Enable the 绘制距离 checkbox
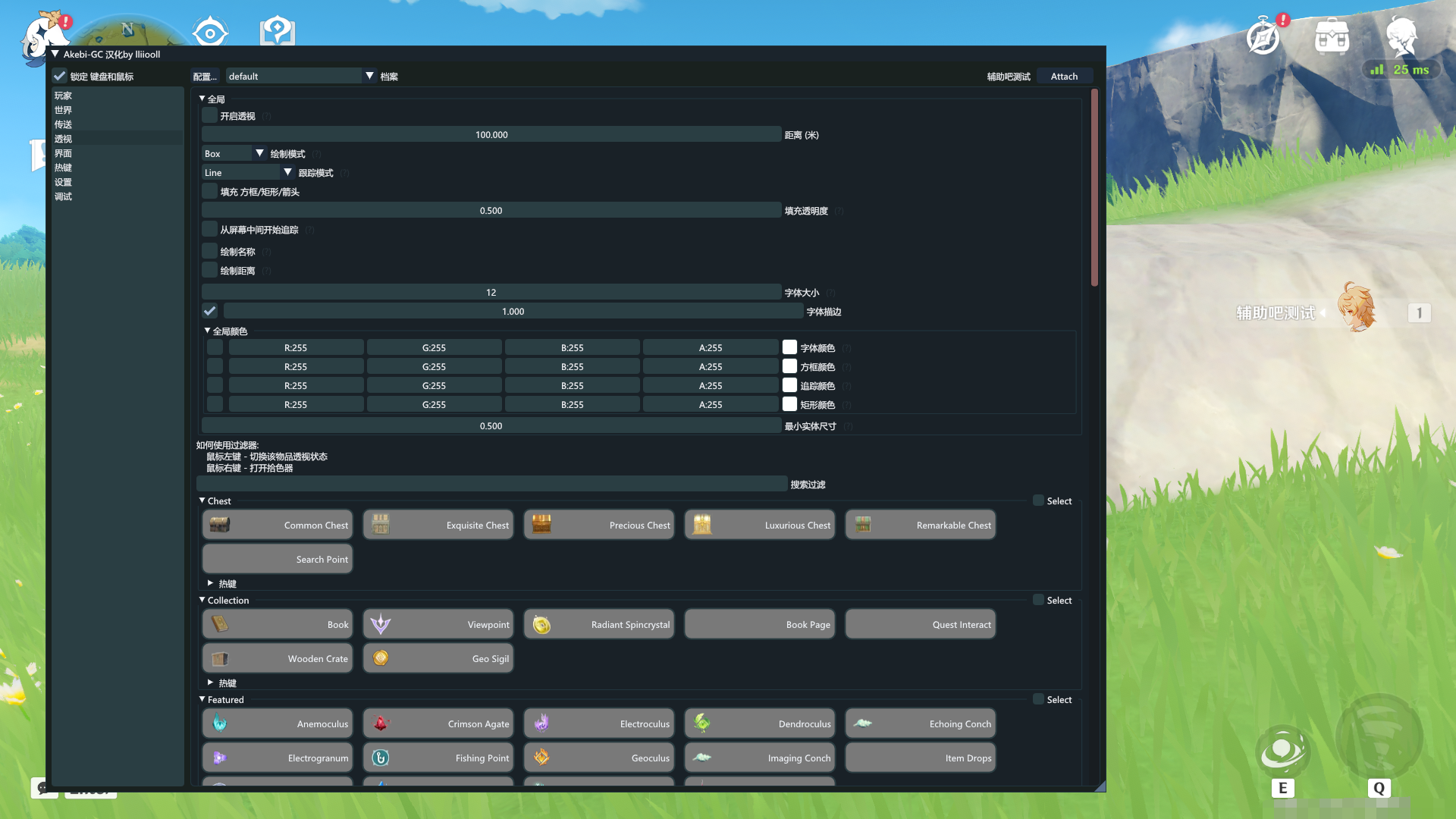 209,270
